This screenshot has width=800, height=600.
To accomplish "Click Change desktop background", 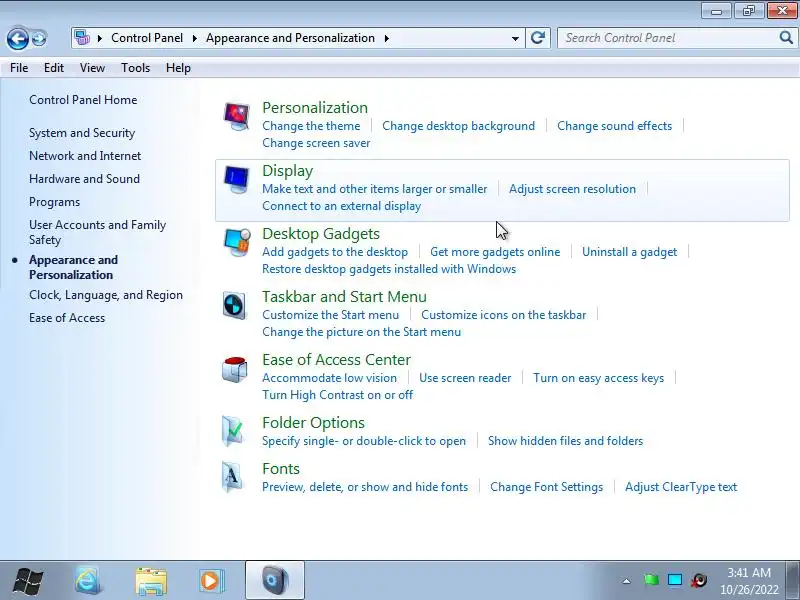I will [x=459, y=126].
